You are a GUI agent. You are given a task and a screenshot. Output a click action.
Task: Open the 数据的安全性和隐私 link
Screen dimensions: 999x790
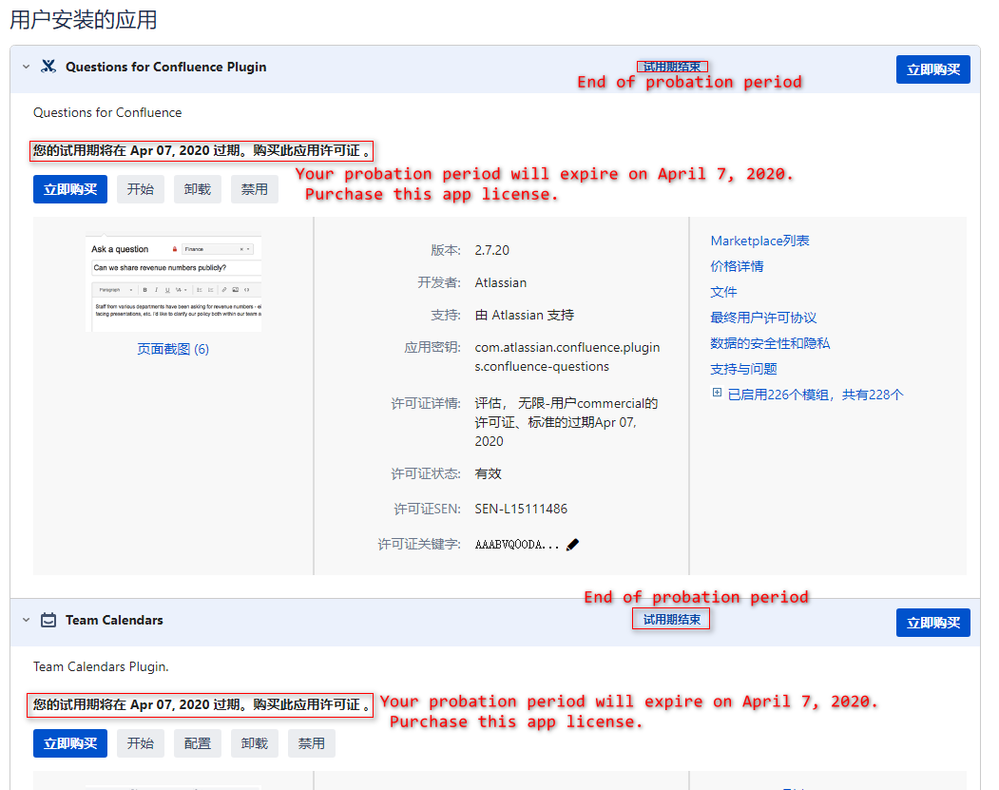(770, 343)
